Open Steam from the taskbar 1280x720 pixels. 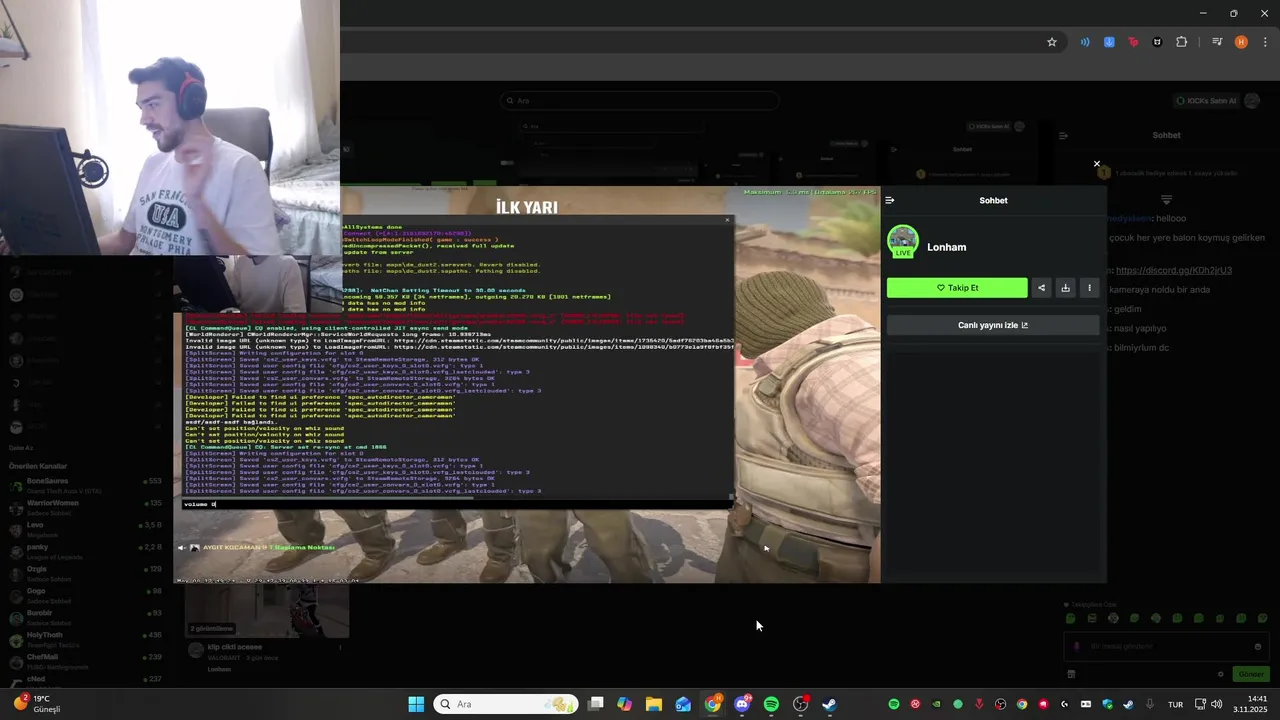(x=829, y=704)
